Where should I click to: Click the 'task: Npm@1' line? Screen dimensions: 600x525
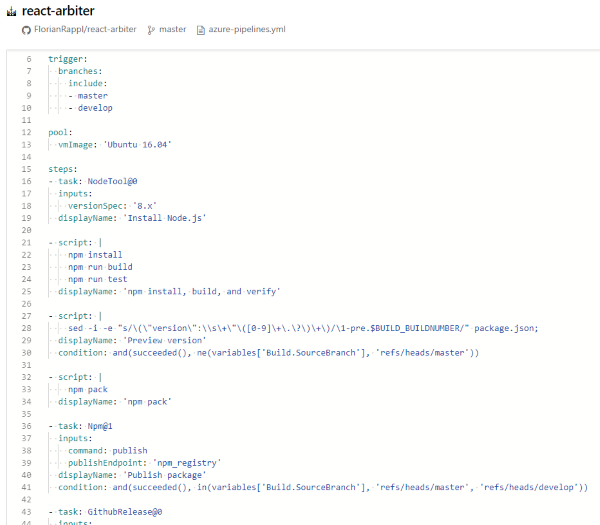pyautogui.click(x=80, y=427)
